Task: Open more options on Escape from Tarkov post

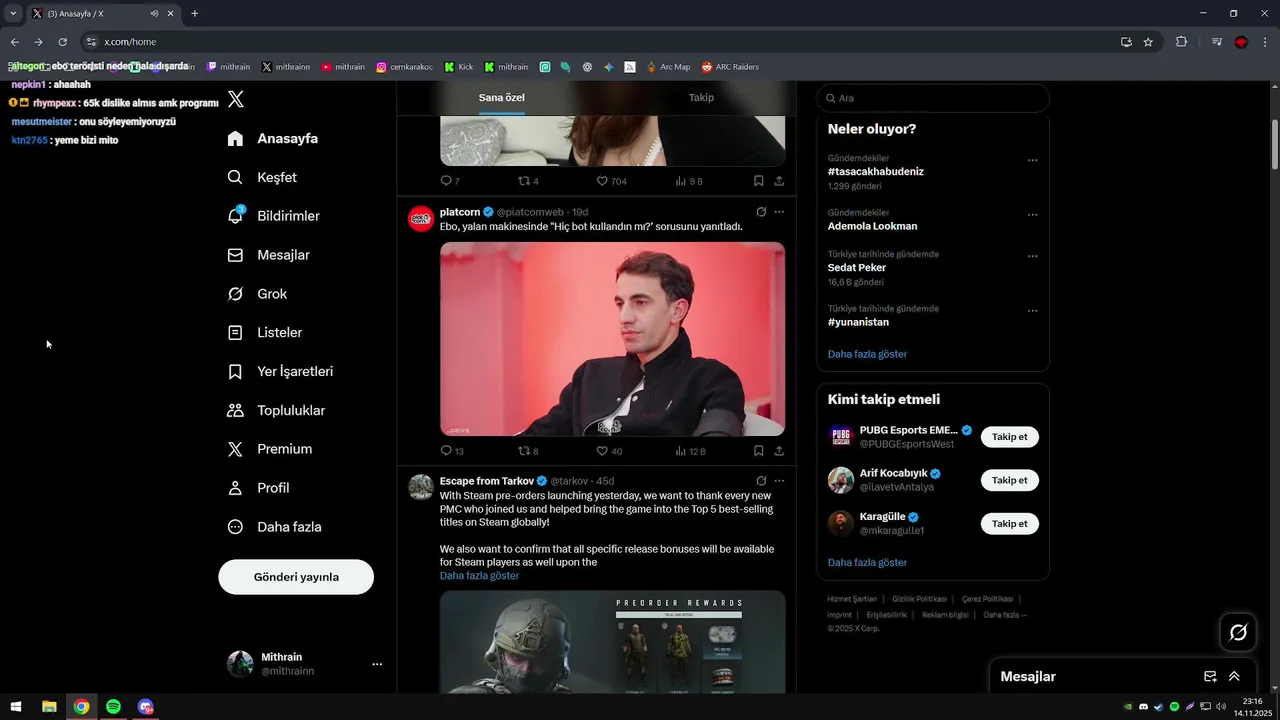Action: tap(779, 481)
